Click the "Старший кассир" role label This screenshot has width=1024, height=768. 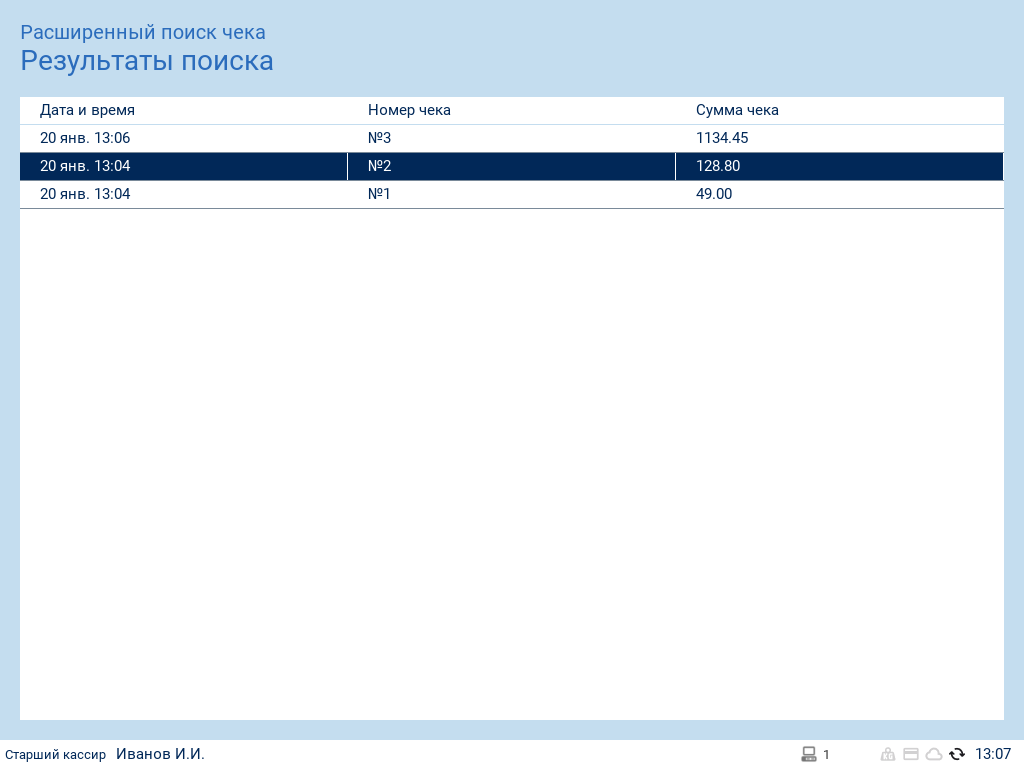click(55, 755)
